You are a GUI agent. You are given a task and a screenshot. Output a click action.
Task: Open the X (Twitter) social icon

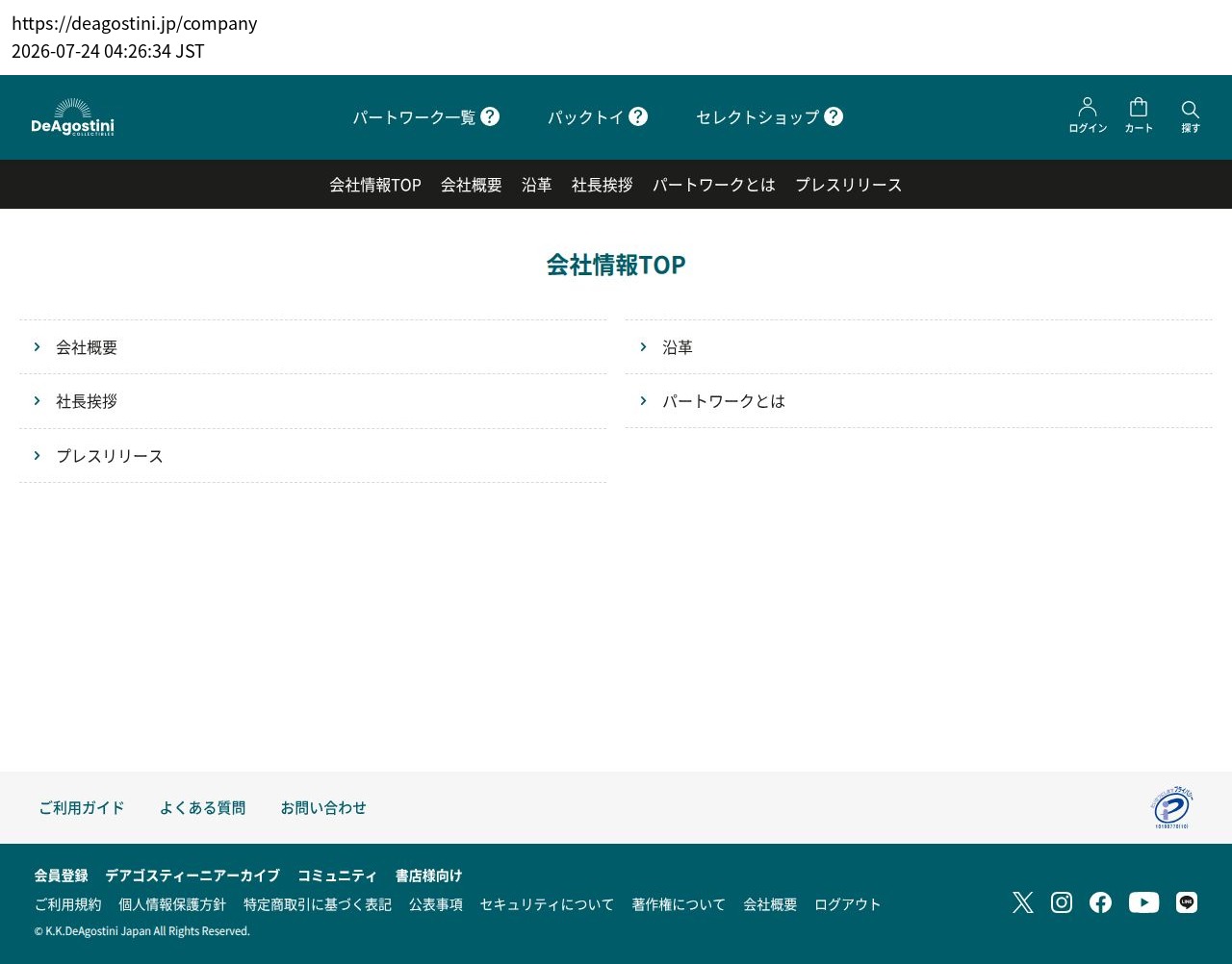click(x=1022, y=902)
